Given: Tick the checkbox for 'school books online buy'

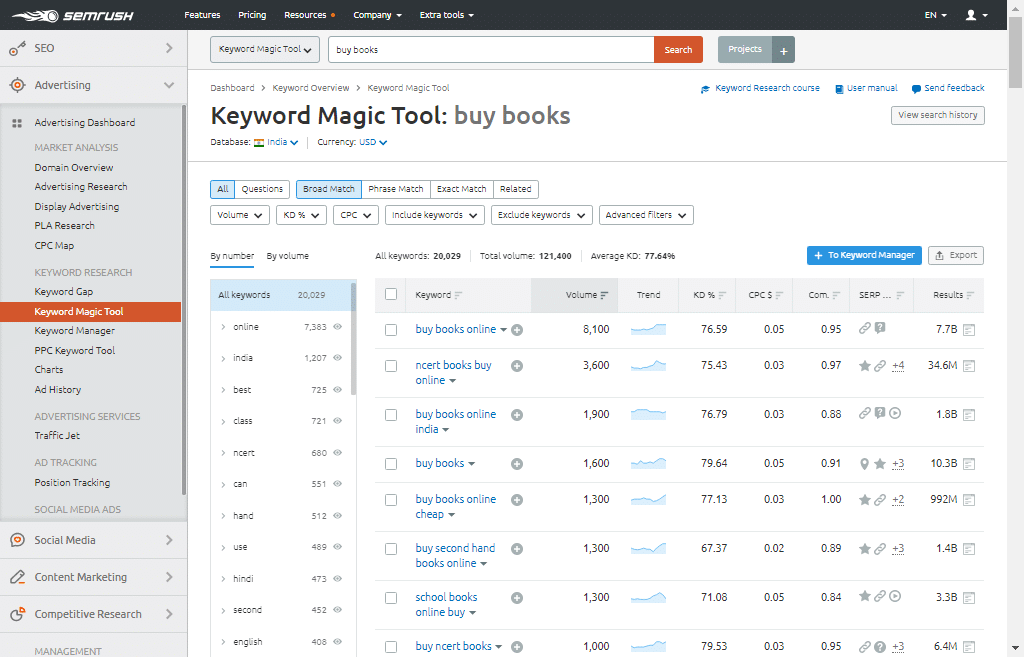Looking at the screenshot, I should [390, 597].
